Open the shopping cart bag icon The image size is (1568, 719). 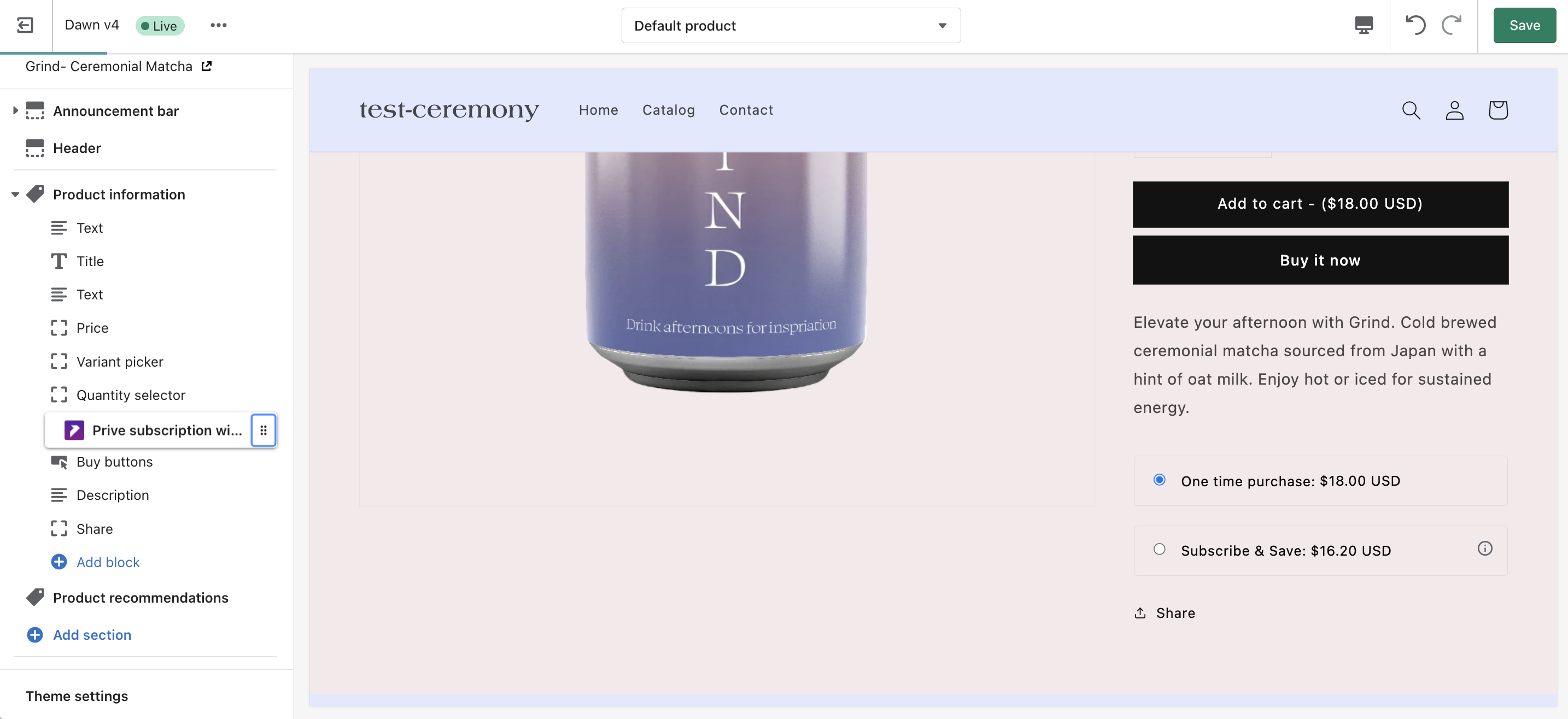[x=1497, y=110]
